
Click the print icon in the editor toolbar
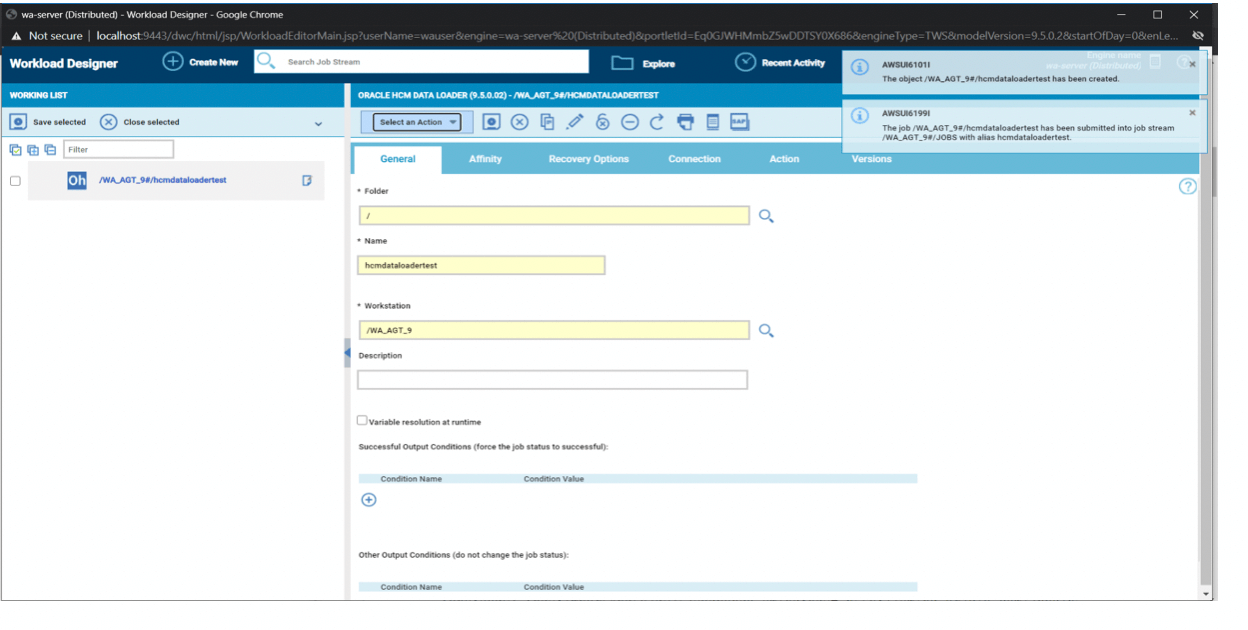click(685, 122)
